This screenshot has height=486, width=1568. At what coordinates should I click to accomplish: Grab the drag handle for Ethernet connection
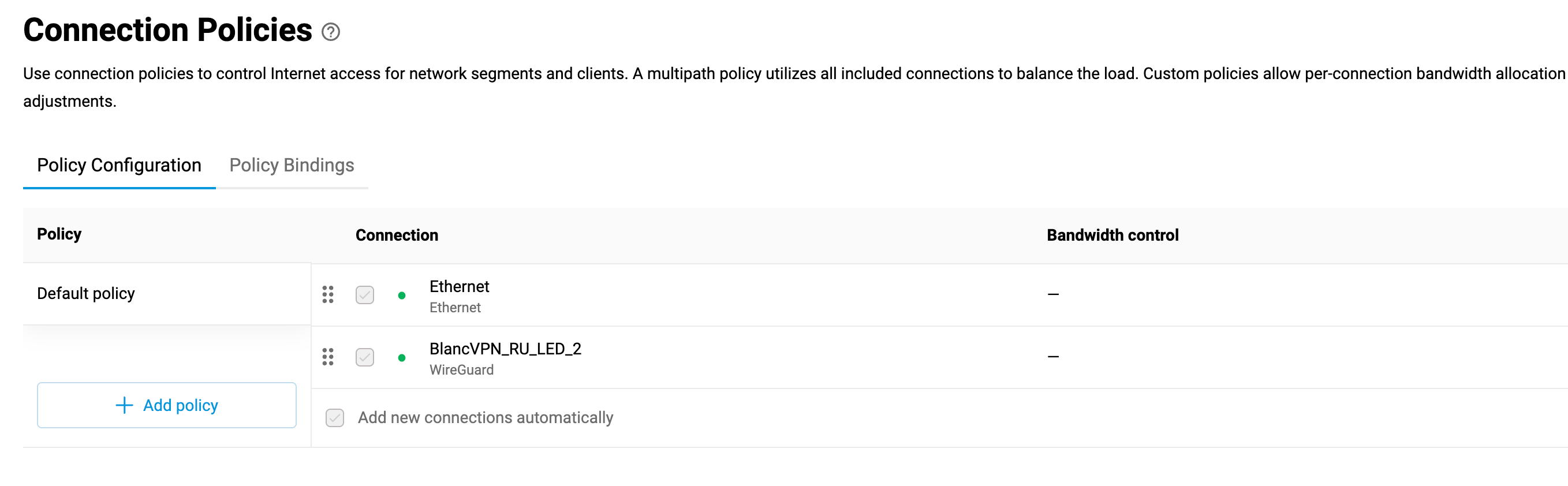pos(327,294)
